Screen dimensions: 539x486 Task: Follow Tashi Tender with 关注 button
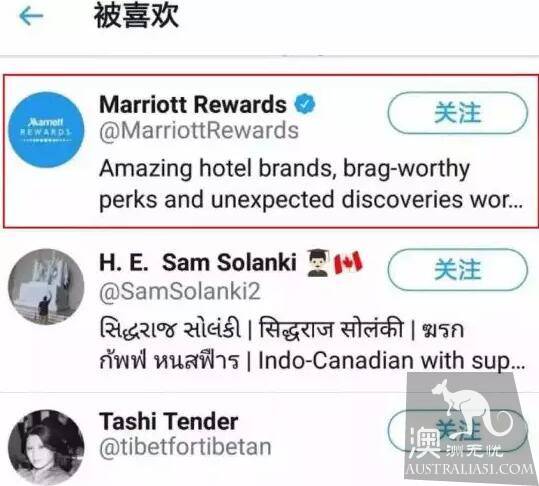coord(458,430)
